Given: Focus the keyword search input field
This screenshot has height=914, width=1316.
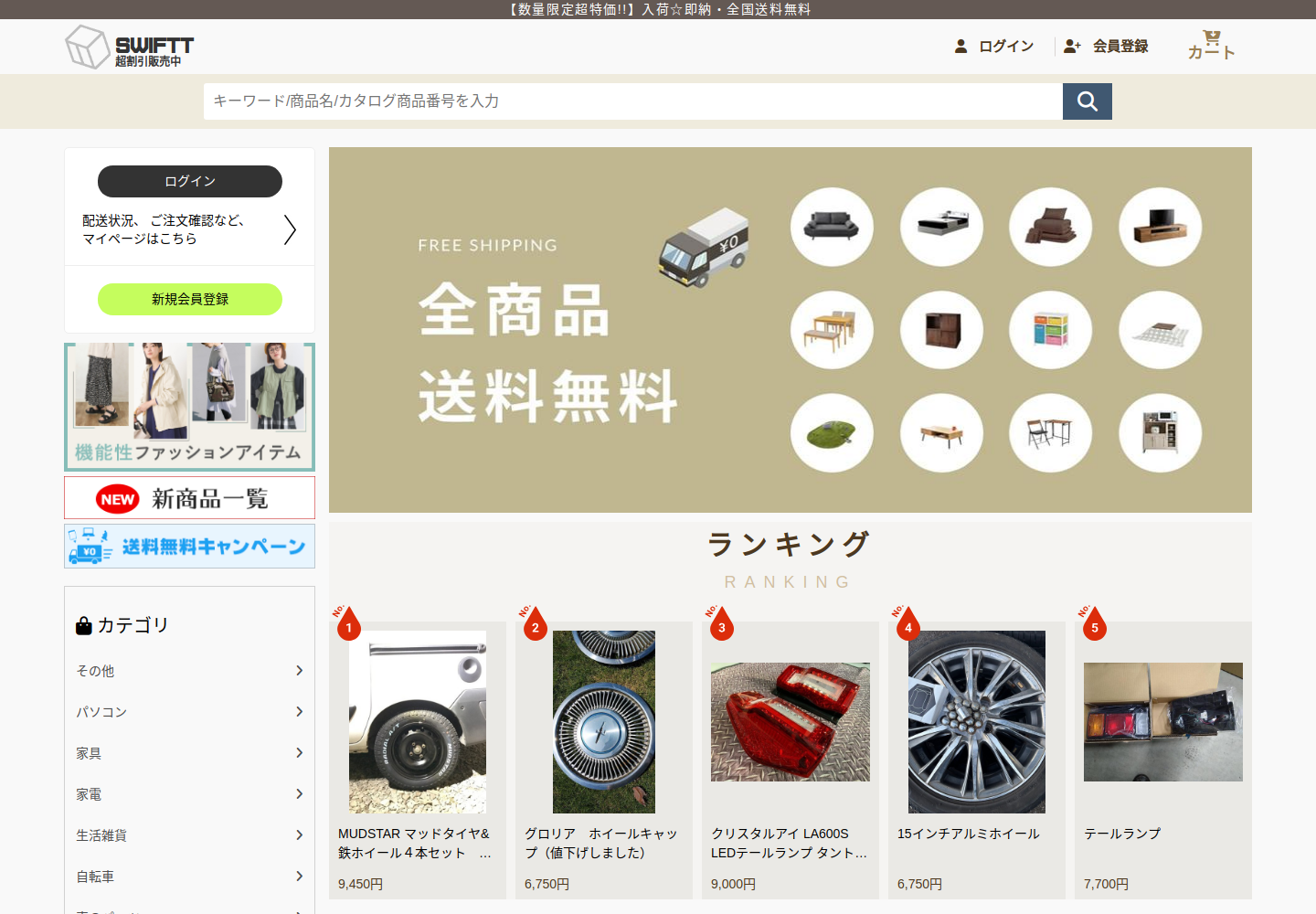Looking at the screenshot, I should [633, 101].
